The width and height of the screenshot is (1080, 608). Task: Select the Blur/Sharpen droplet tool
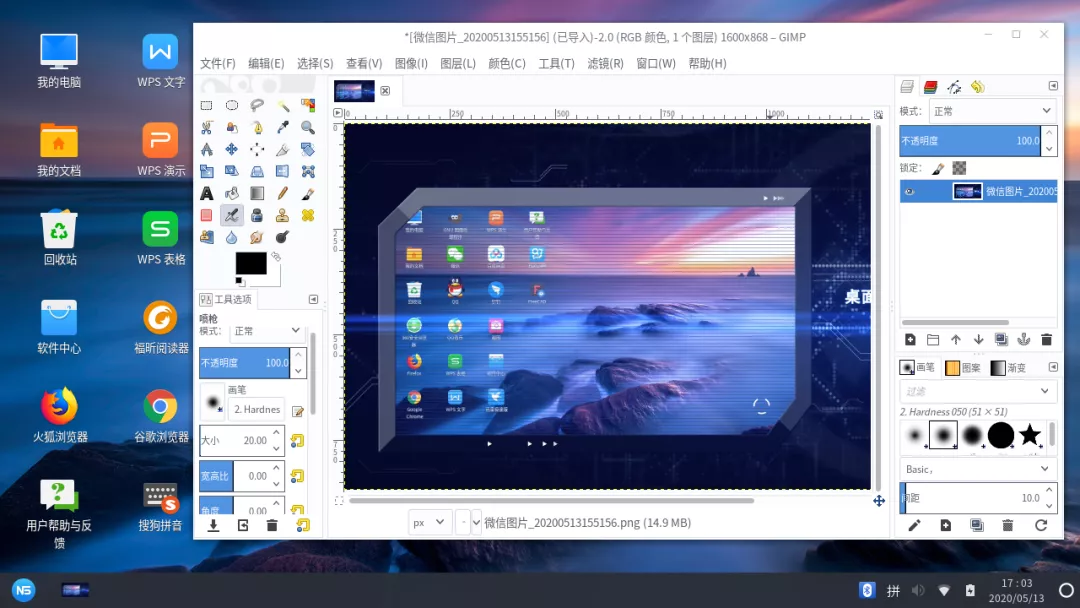click(x=231, y=238)
